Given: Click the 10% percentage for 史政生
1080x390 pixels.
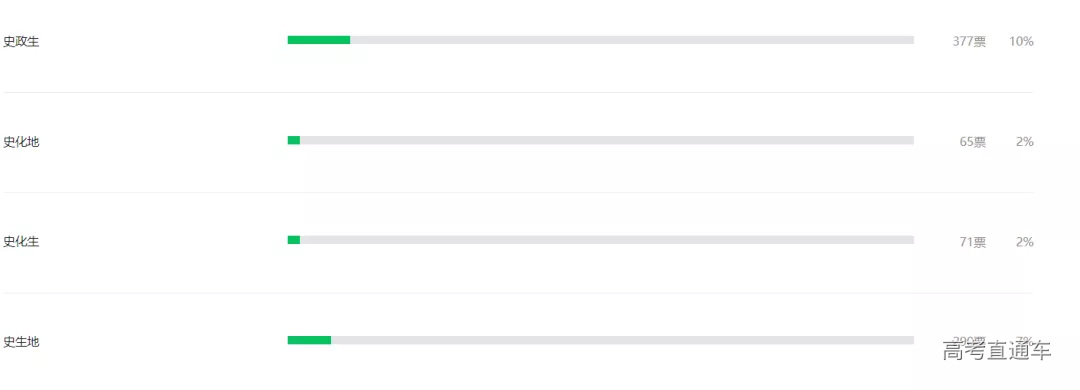Looking at the screenshot, I should [x=1021, y=41].
